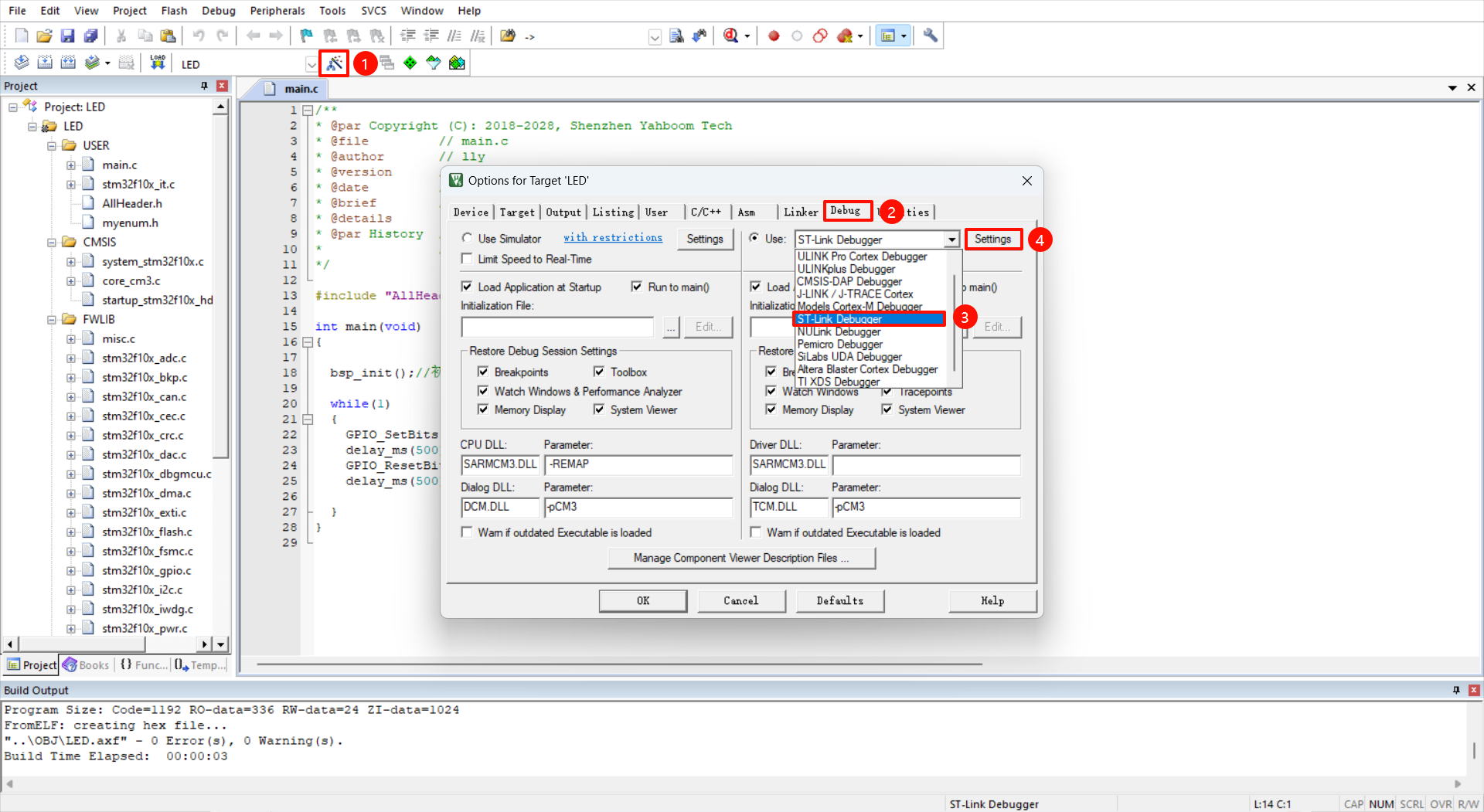Click the simulator CPU DLL Parameter field containing -REMAP
1484x812 pixels.
[638, 464]
